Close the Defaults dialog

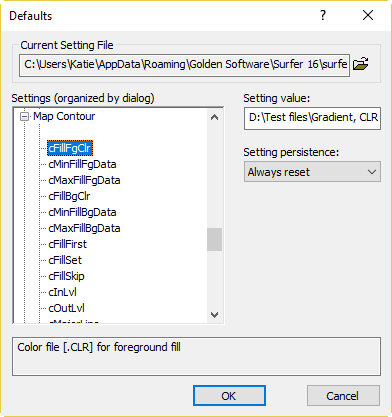368,15
